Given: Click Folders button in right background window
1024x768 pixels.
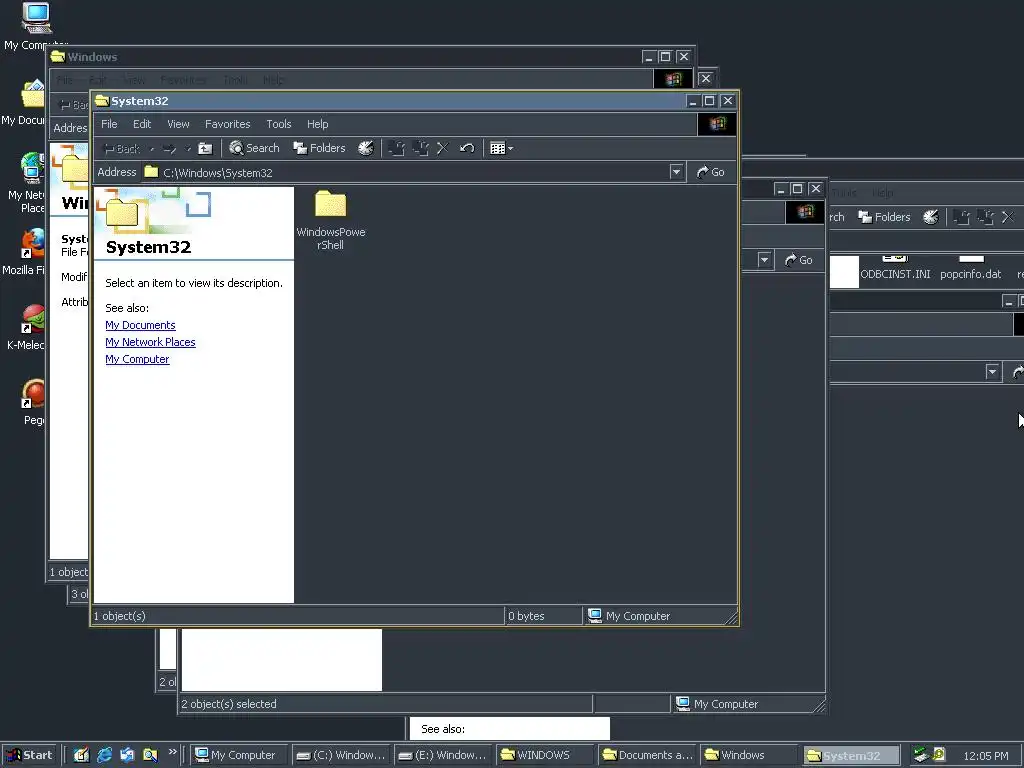Looking at the screenshot, I should pyautogui.click(x=884, y=217).
